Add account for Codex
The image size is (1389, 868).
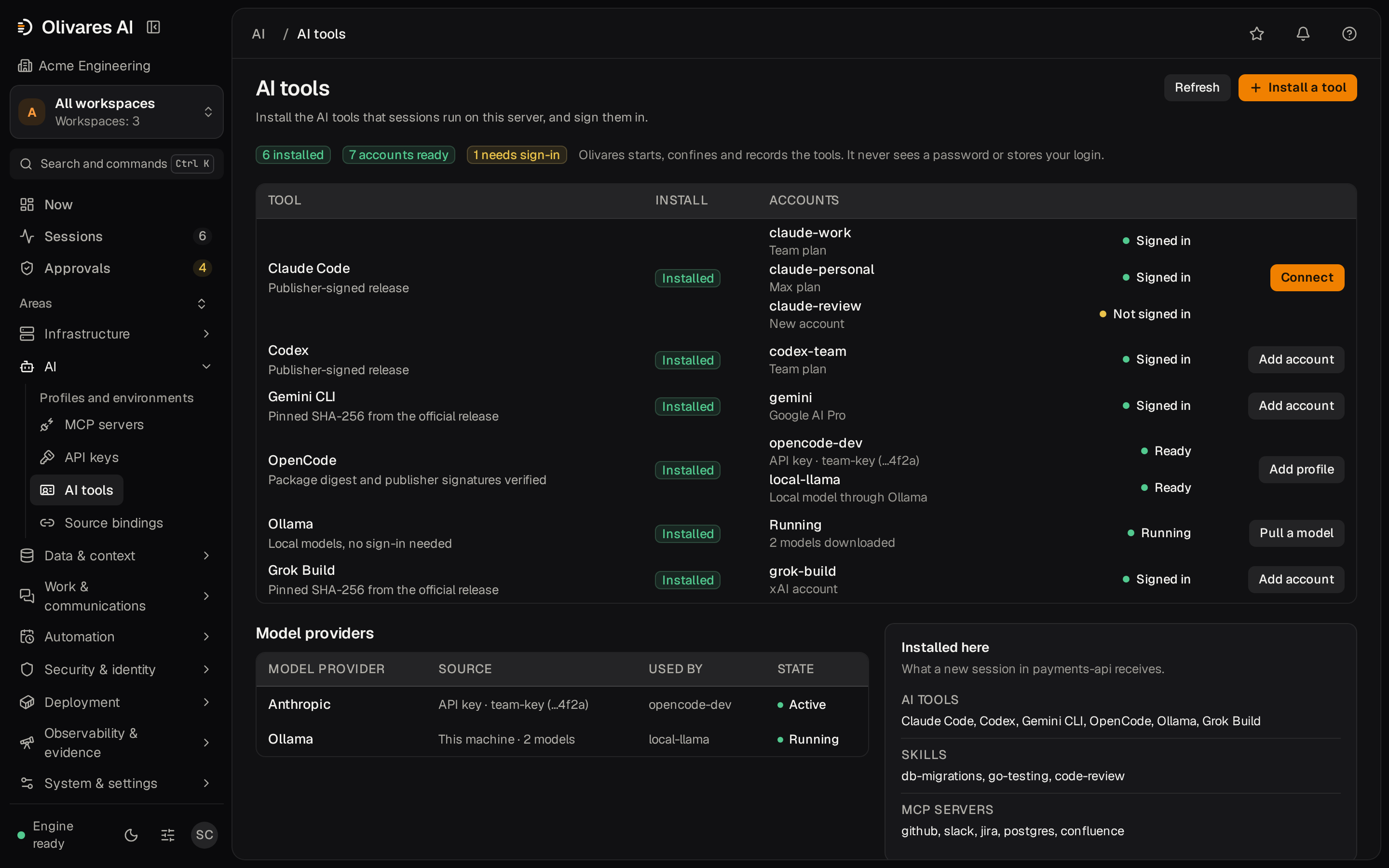tap(1296, 360)
